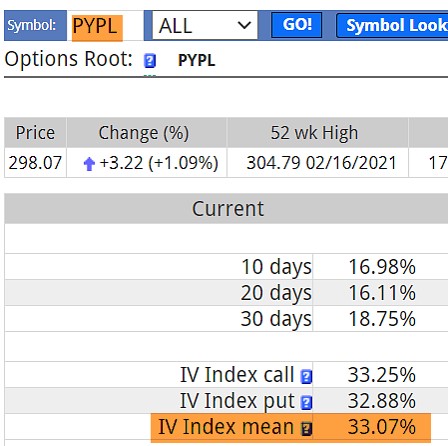Screen dimensions: 448x446
Task: Open help icon beside IV Index call
Action: click(x=306, y=376)
